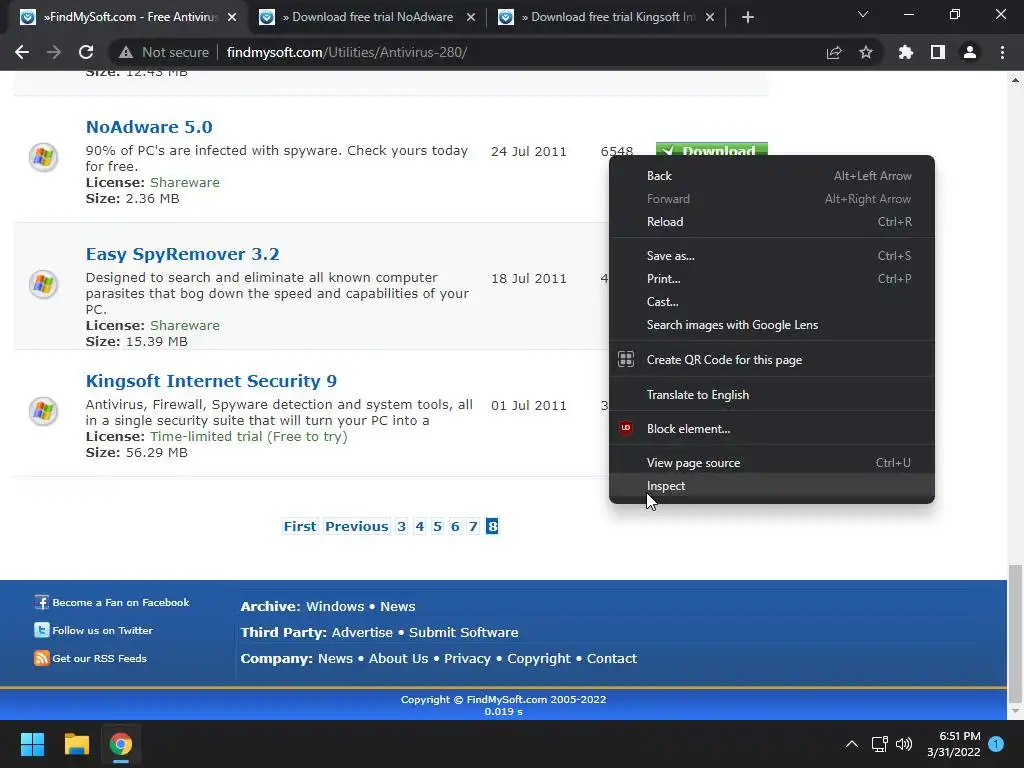This screenshot has height=768, width=1024.
Task: Open a new tab with the plus button
Action: (x=748, y=17)
